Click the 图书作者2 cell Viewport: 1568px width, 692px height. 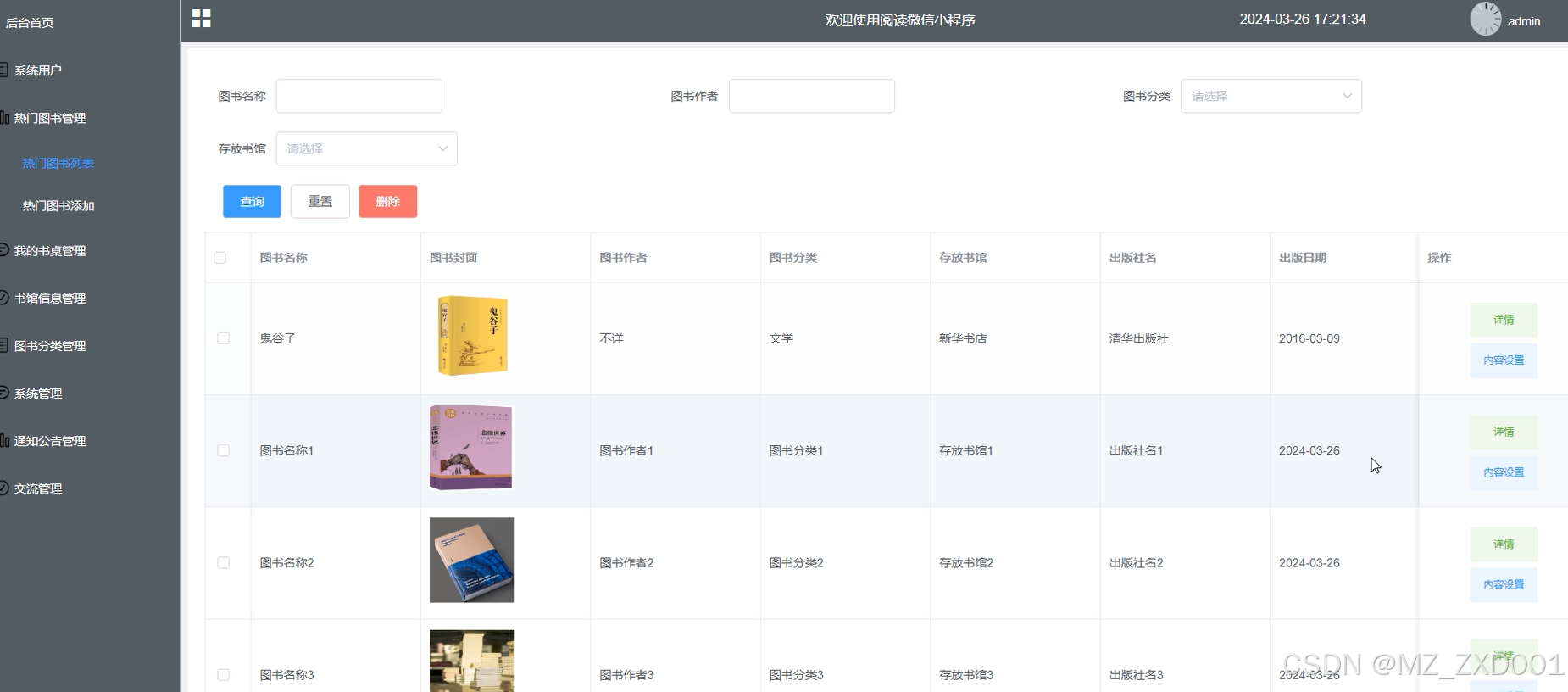coord(626,563)
